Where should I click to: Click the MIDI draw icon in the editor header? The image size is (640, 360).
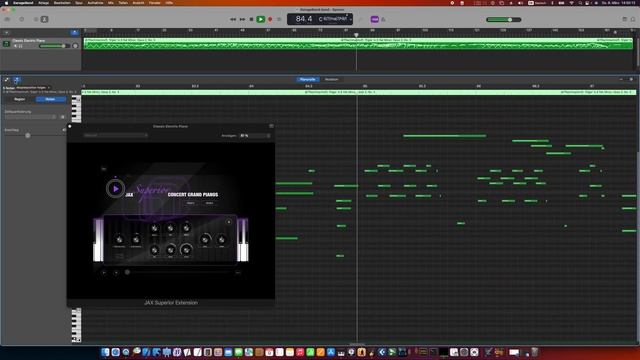pos(7,80)
